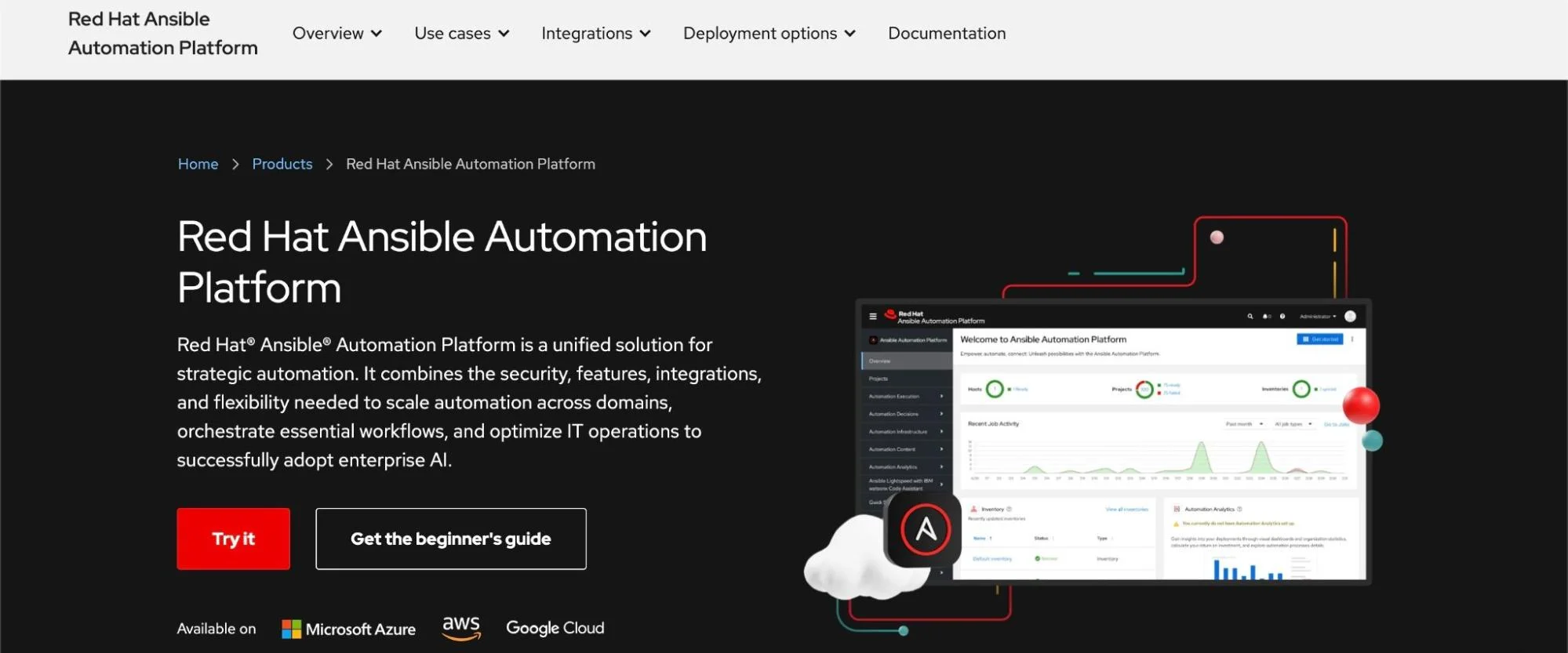
Task: Click the hamburger menu icon in dashboard preview
Action: pyautogui.click(x=873, y=317)
